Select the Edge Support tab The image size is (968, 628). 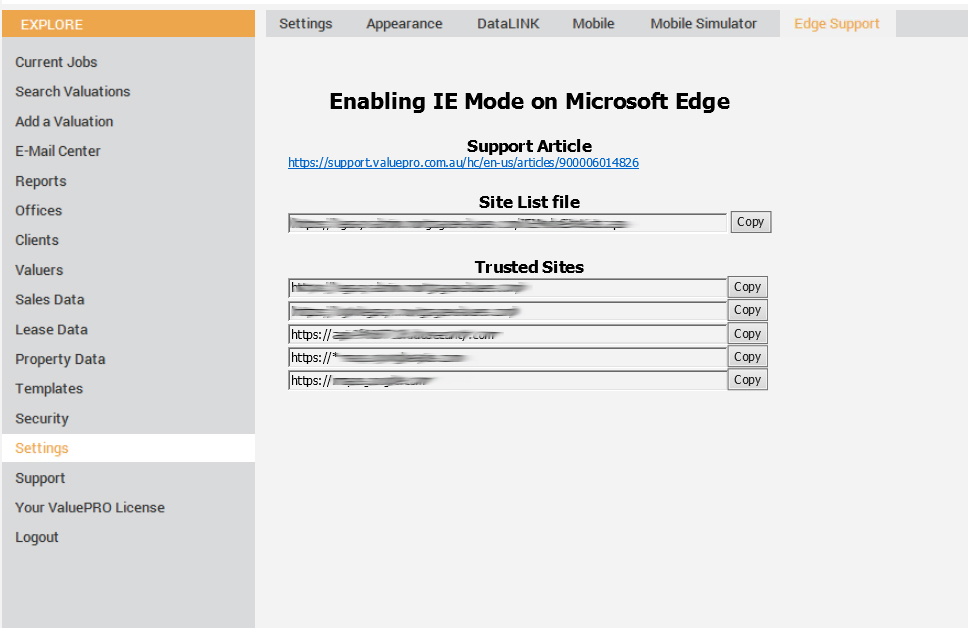[x=837, y=23]
